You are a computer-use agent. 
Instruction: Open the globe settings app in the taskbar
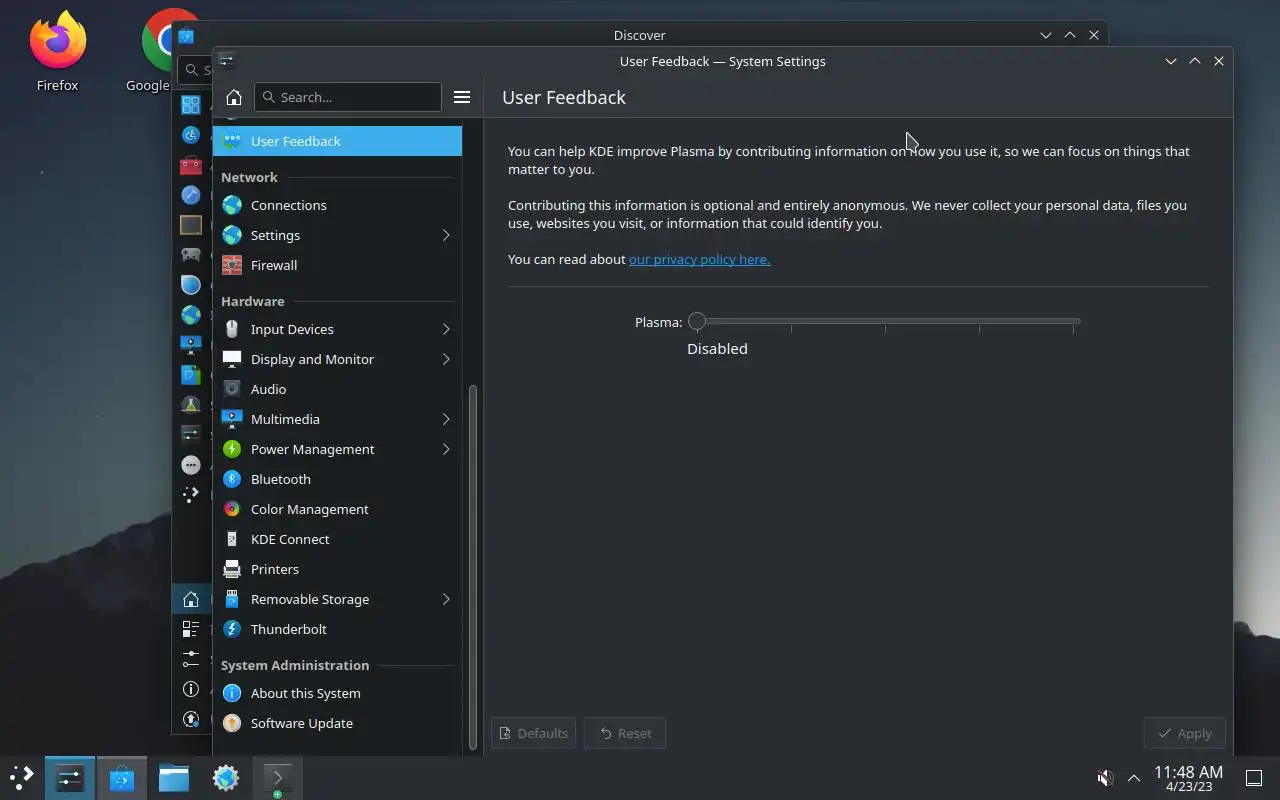click(x=226, y=777)
